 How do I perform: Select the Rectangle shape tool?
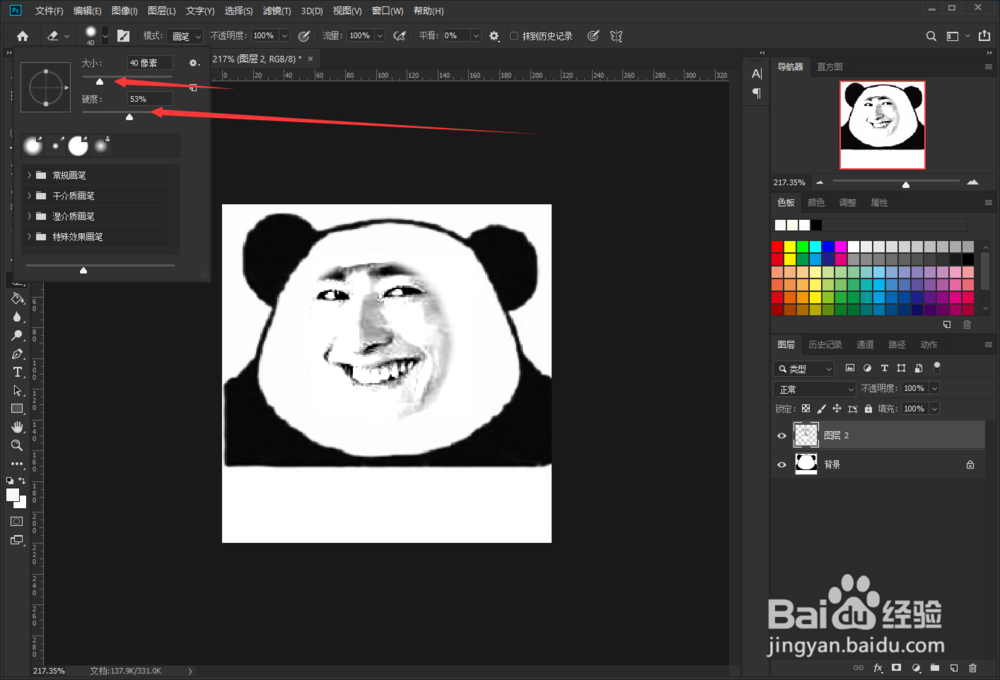coord(17,408)
